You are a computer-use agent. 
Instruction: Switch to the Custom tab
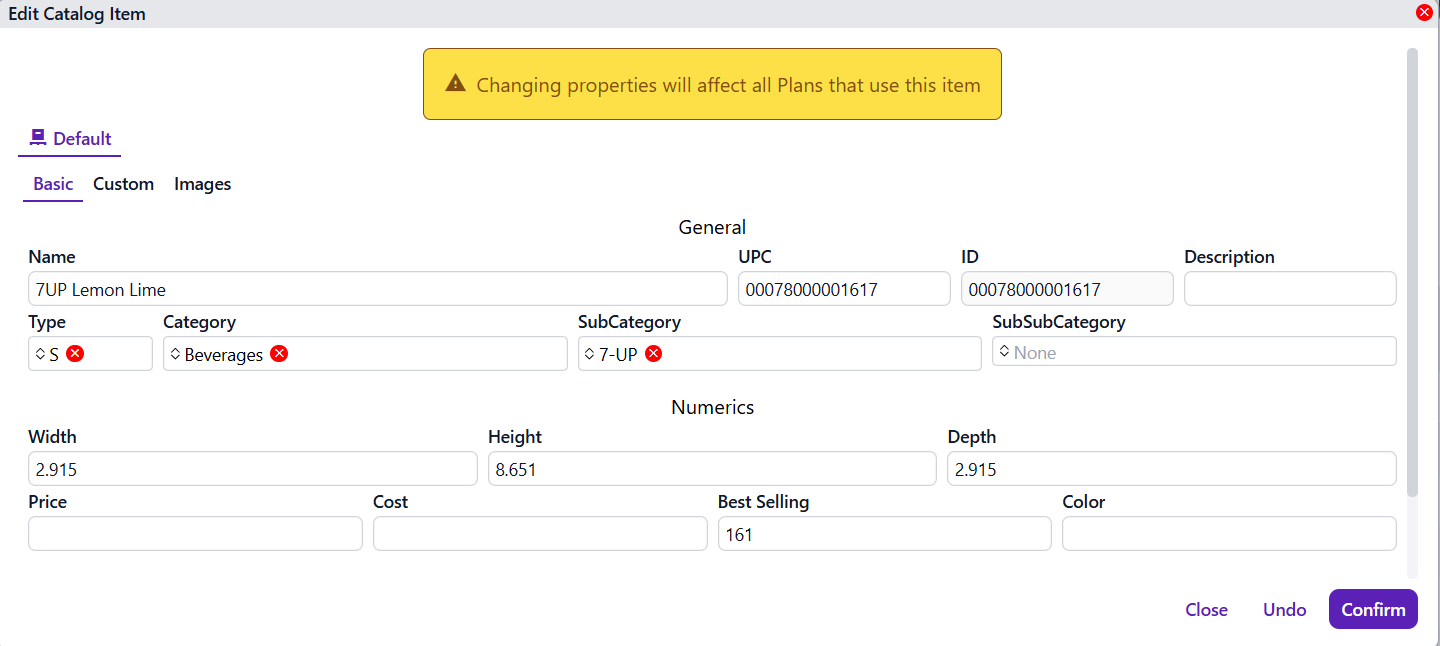123,184
